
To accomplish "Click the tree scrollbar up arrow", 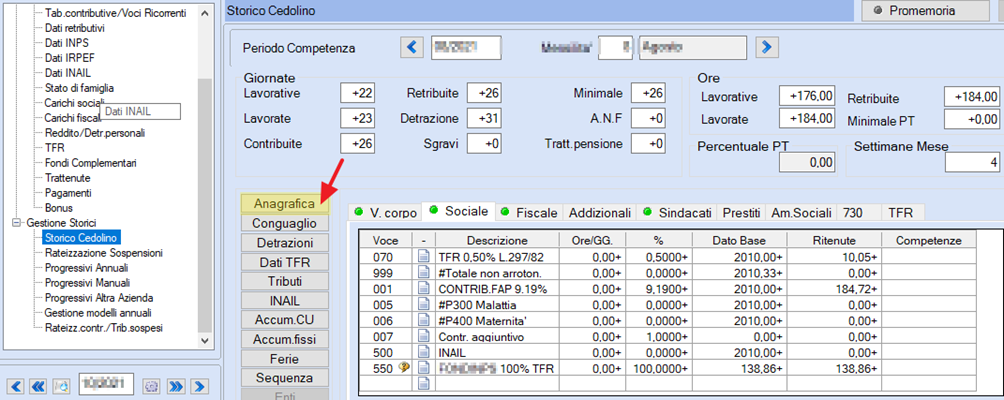I will [204, 13].
